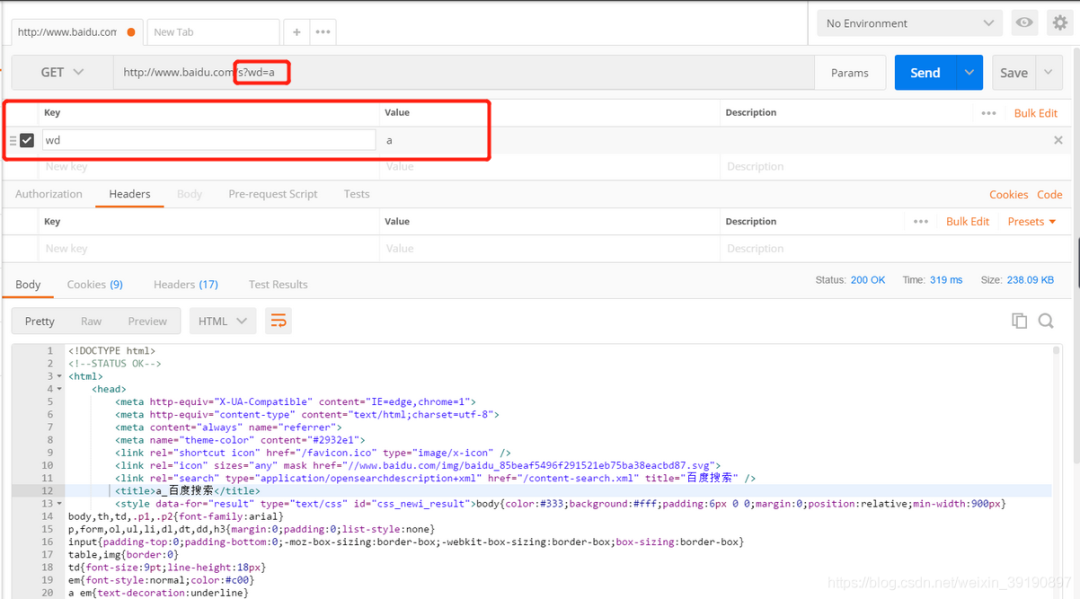Send the GET request
Screen dimensions: 1080x599
point(925,72)
